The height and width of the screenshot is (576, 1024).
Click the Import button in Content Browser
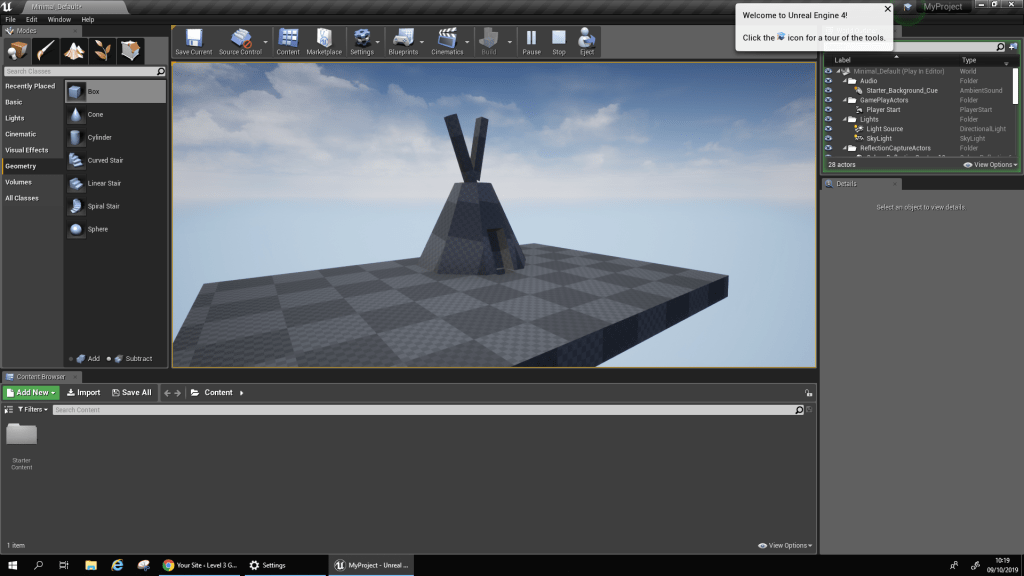click(x=84, y=393)
